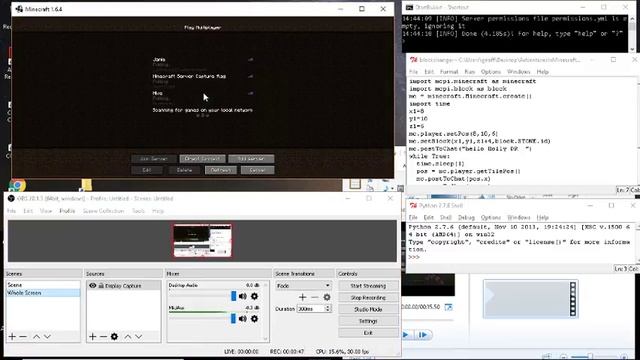Screen dimensions: 640x360
Task: Select 'Scene' in OBS Scenes list
Action: (43, 285)
